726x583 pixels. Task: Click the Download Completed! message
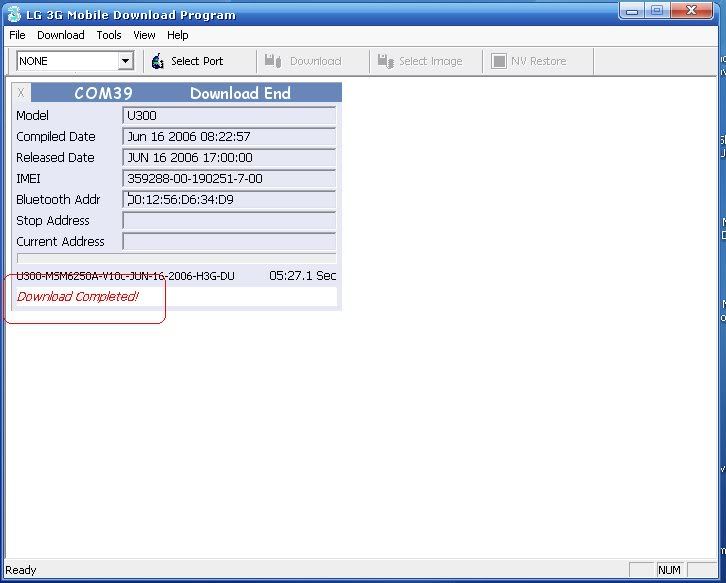click(x=77, y=296)
